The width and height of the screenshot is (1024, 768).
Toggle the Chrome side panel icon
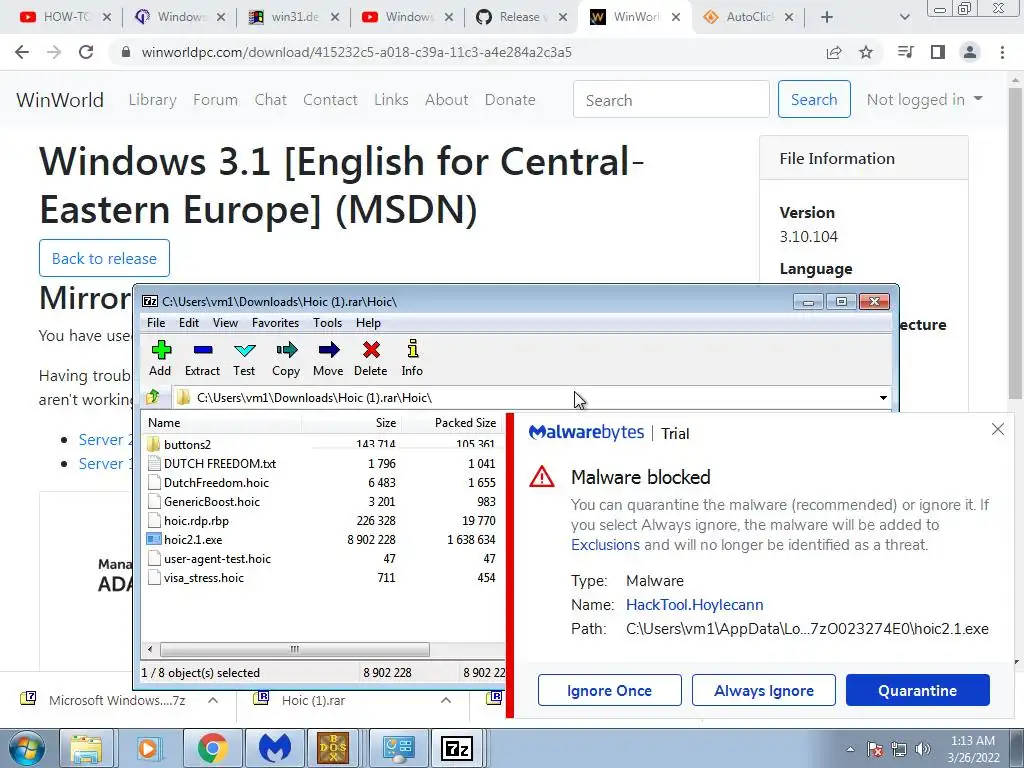click(x=938, y=52)
